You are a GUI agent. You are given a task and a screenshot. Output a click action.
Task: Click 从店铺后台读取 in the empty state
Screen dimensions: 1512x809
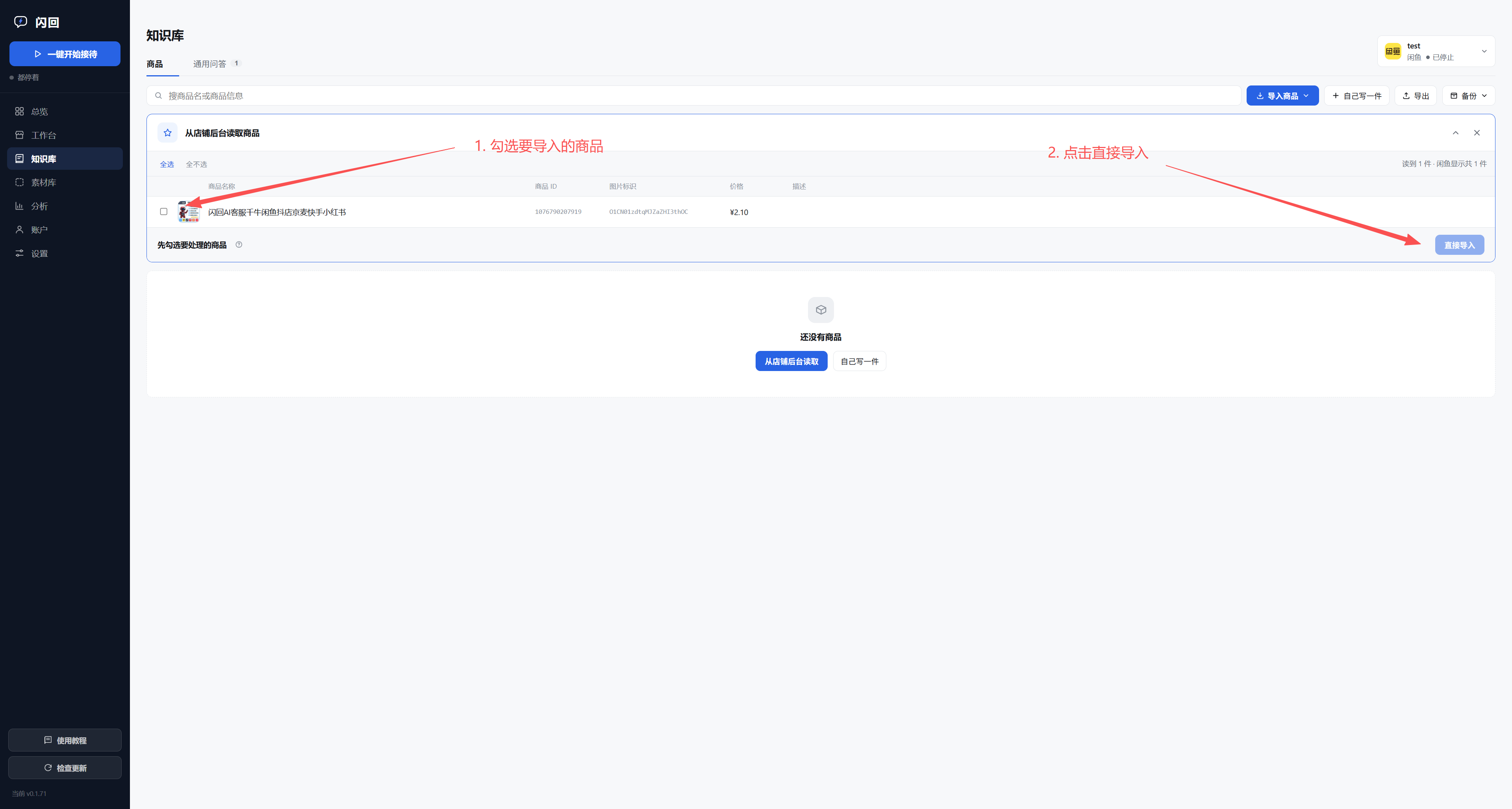click(x=791, y=362)
